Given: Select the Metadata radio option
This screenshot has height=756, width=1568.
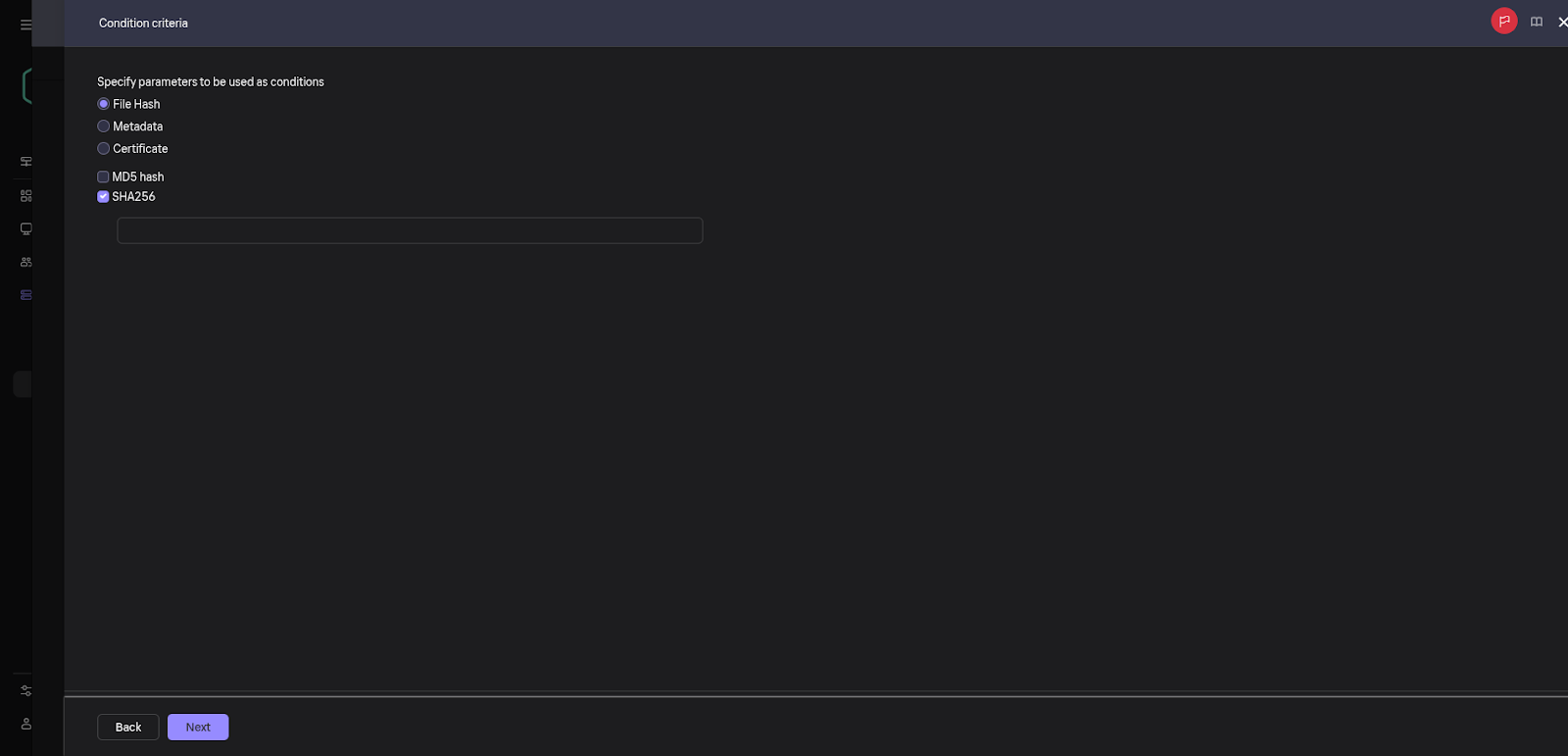Looking at the screenshot, I should click(x=104, y=126).
